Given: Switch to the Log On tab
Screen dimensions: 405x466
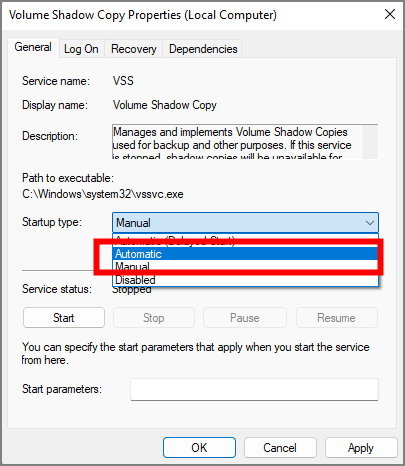Looking at the screenshot, I should coord(81,49).
